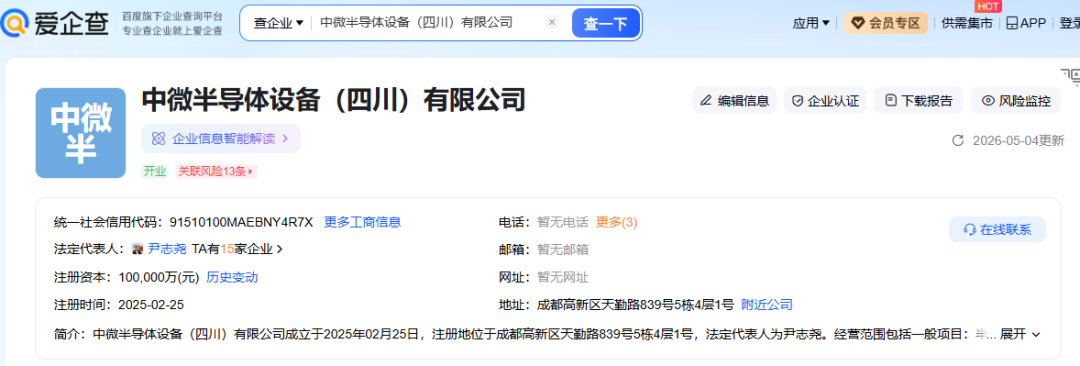The height and width of the screenshot is (366, 1080).
Task: Expand the 简介 text with 展开
Action: tap(1020, 334)
